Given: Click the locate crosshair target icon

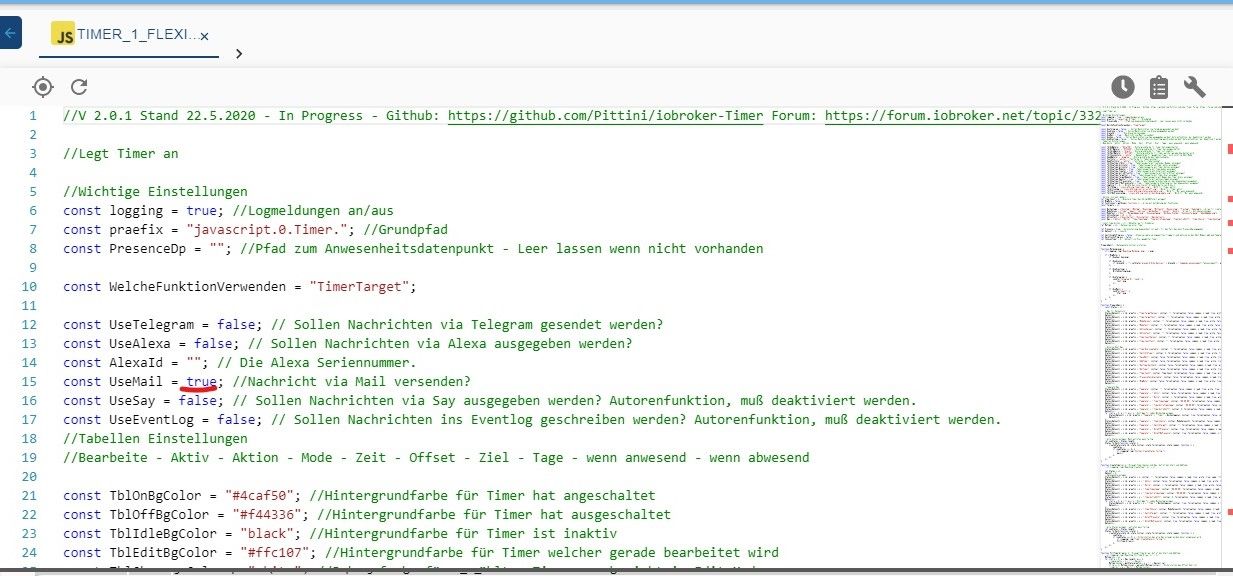Looking at the screenshot, I should 43,87.
